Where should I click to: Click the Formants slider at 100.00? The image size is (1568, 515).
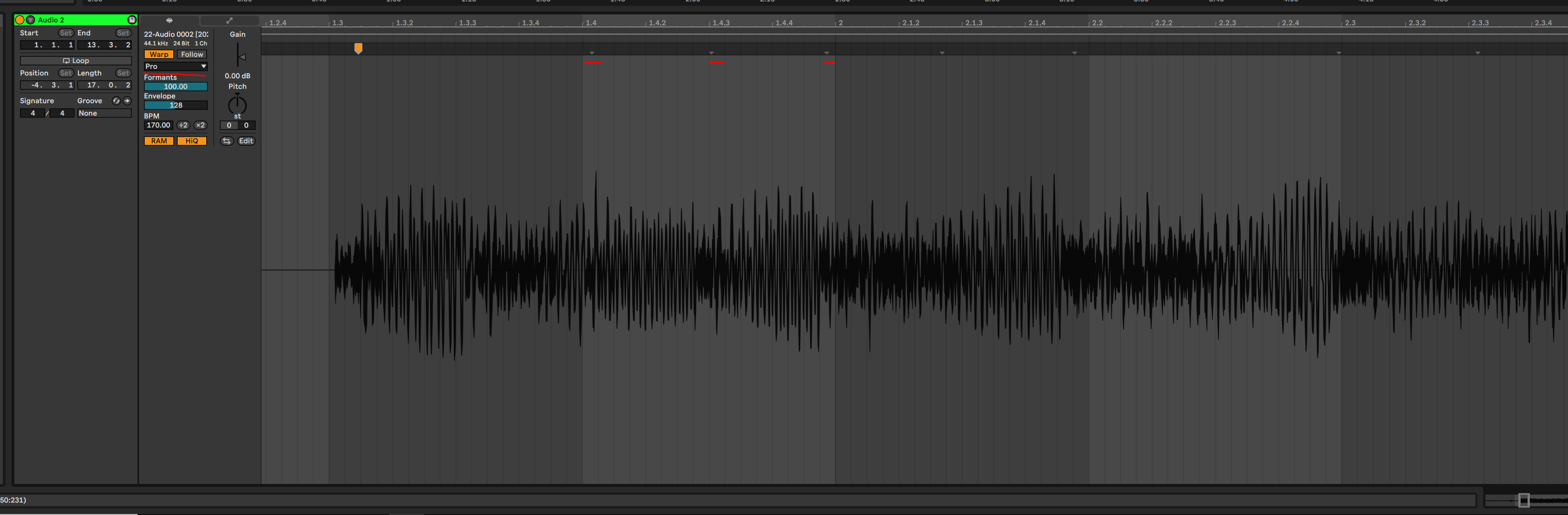point(175,86)
